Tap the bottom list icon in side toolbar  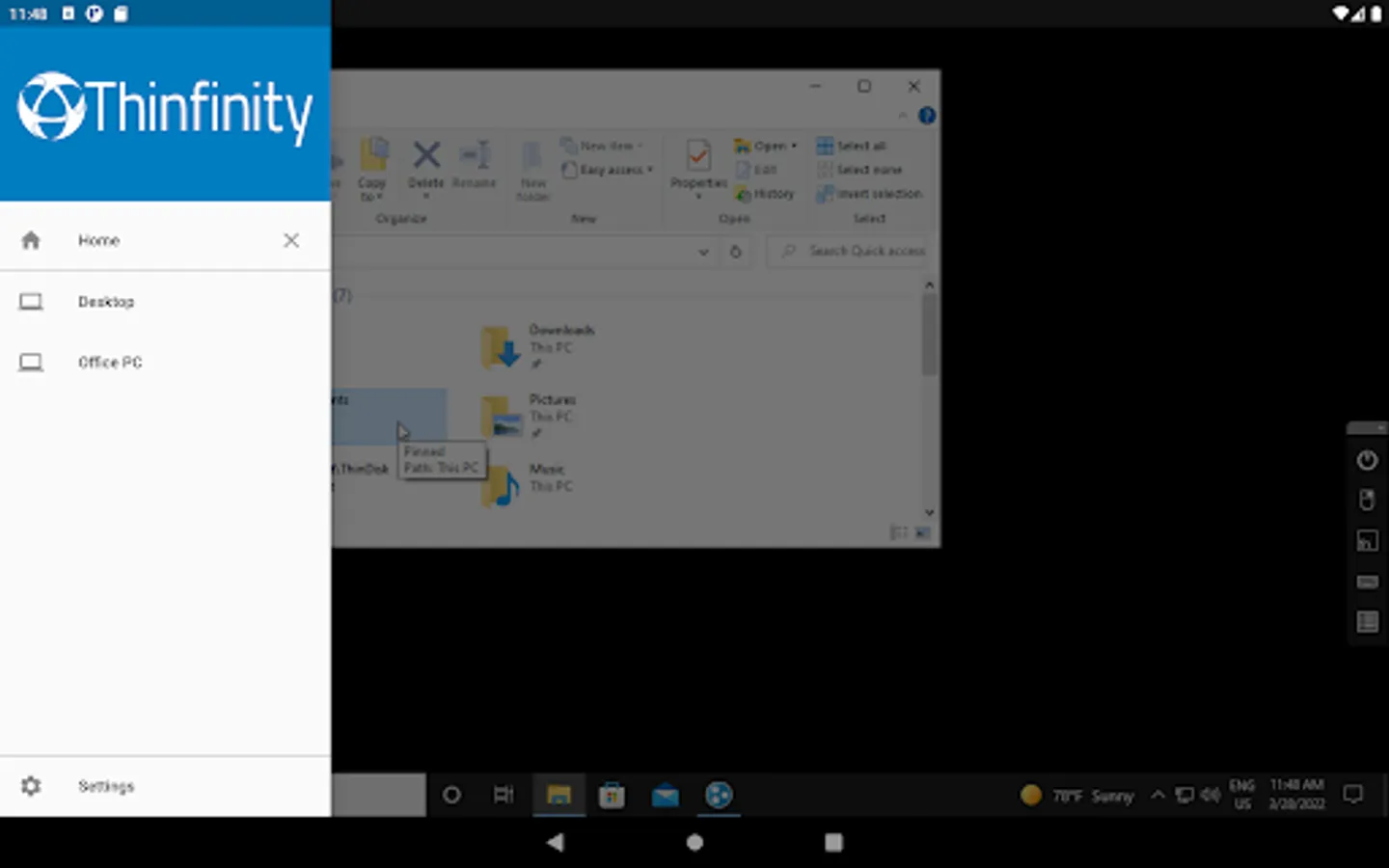1367,622
